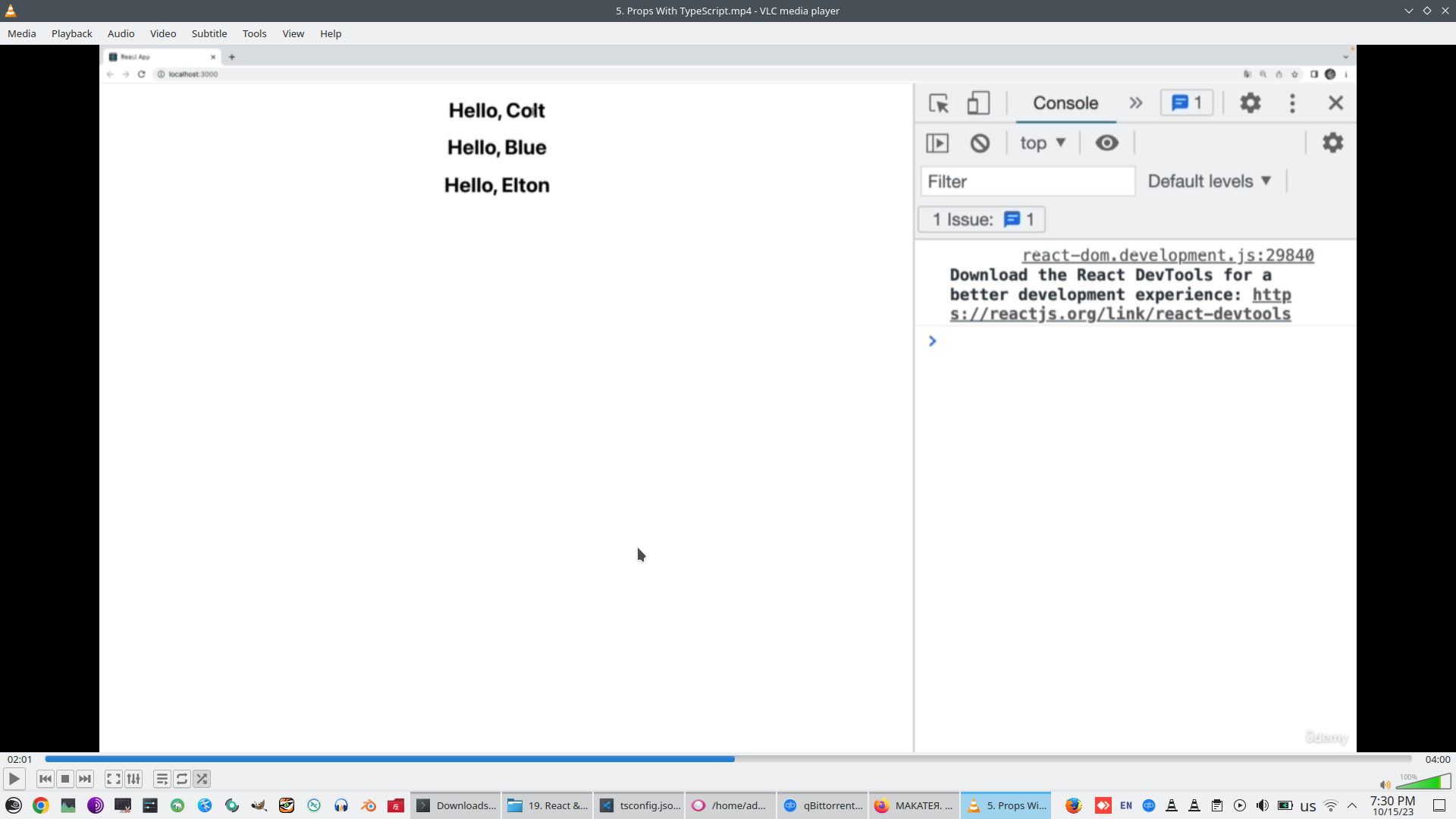1456x819 pixels.
Task: Click the previous media button
Action: 45,779
